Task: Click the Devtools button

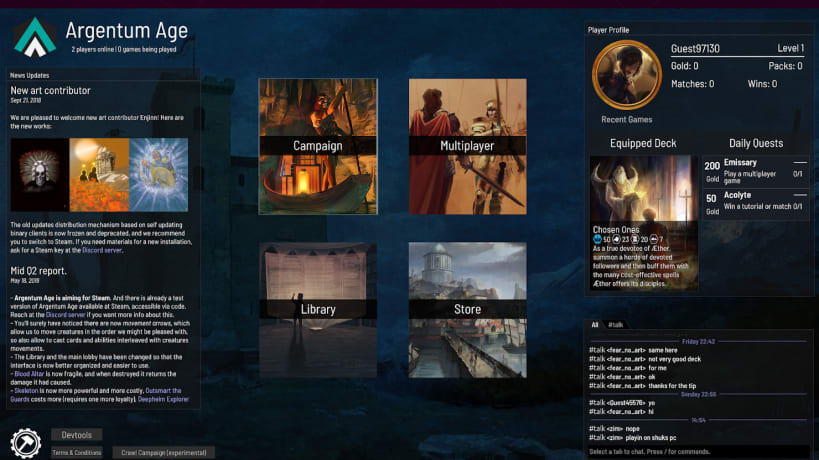Action: click(76, 435)
